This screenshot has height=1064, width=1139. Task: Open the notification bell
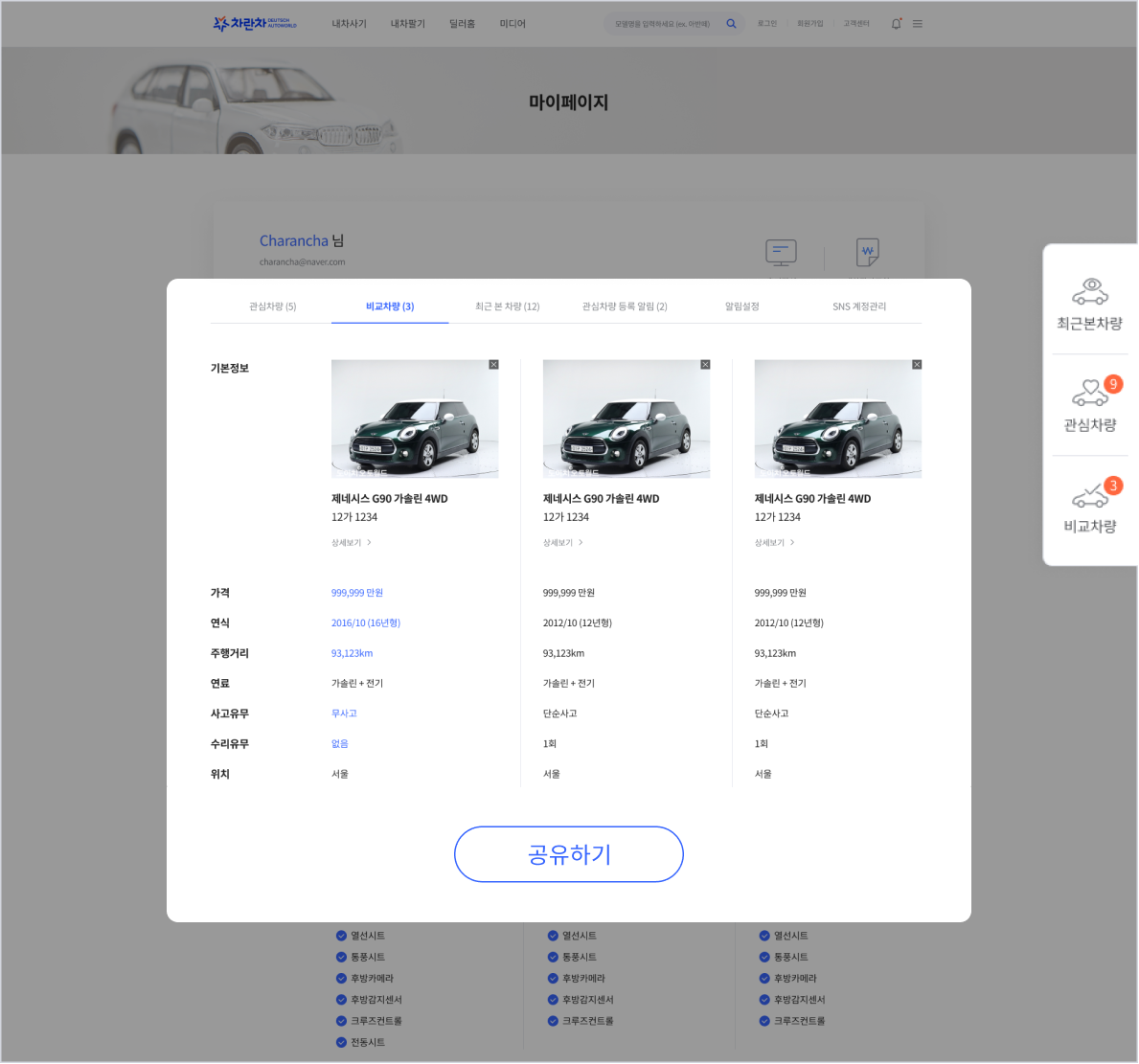[x=897, y=24]
